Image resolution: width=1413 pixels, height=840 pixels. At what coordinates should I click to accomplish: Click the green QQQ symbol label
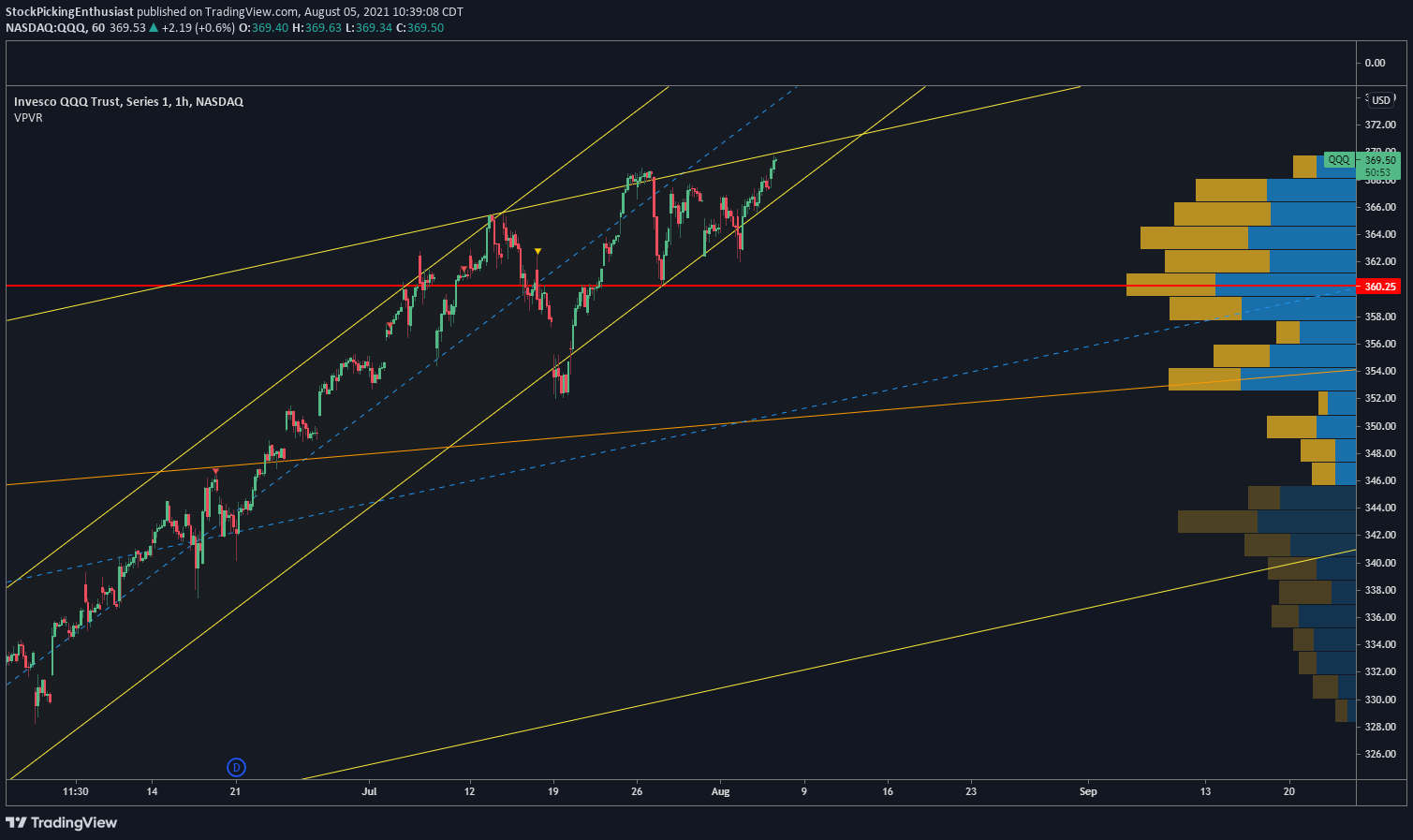1339,160
